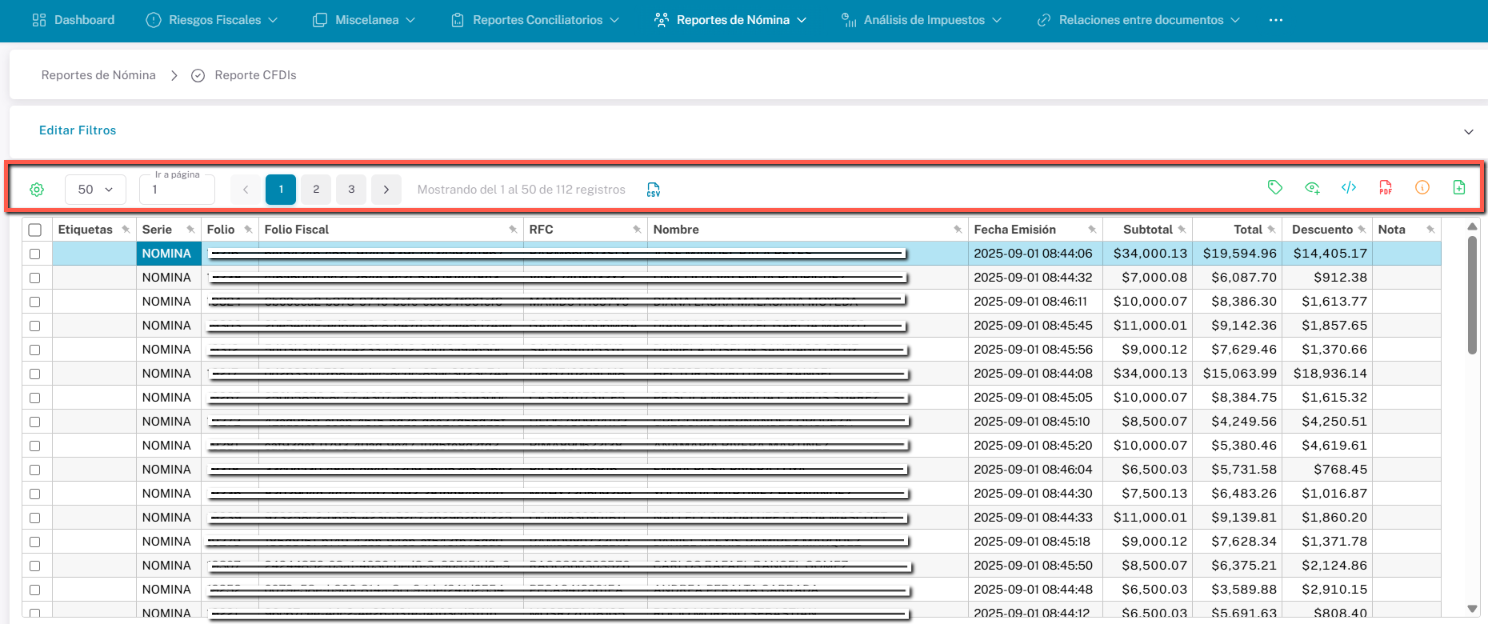
Task: Click the next page arrow button
Action: pos(386,189)
